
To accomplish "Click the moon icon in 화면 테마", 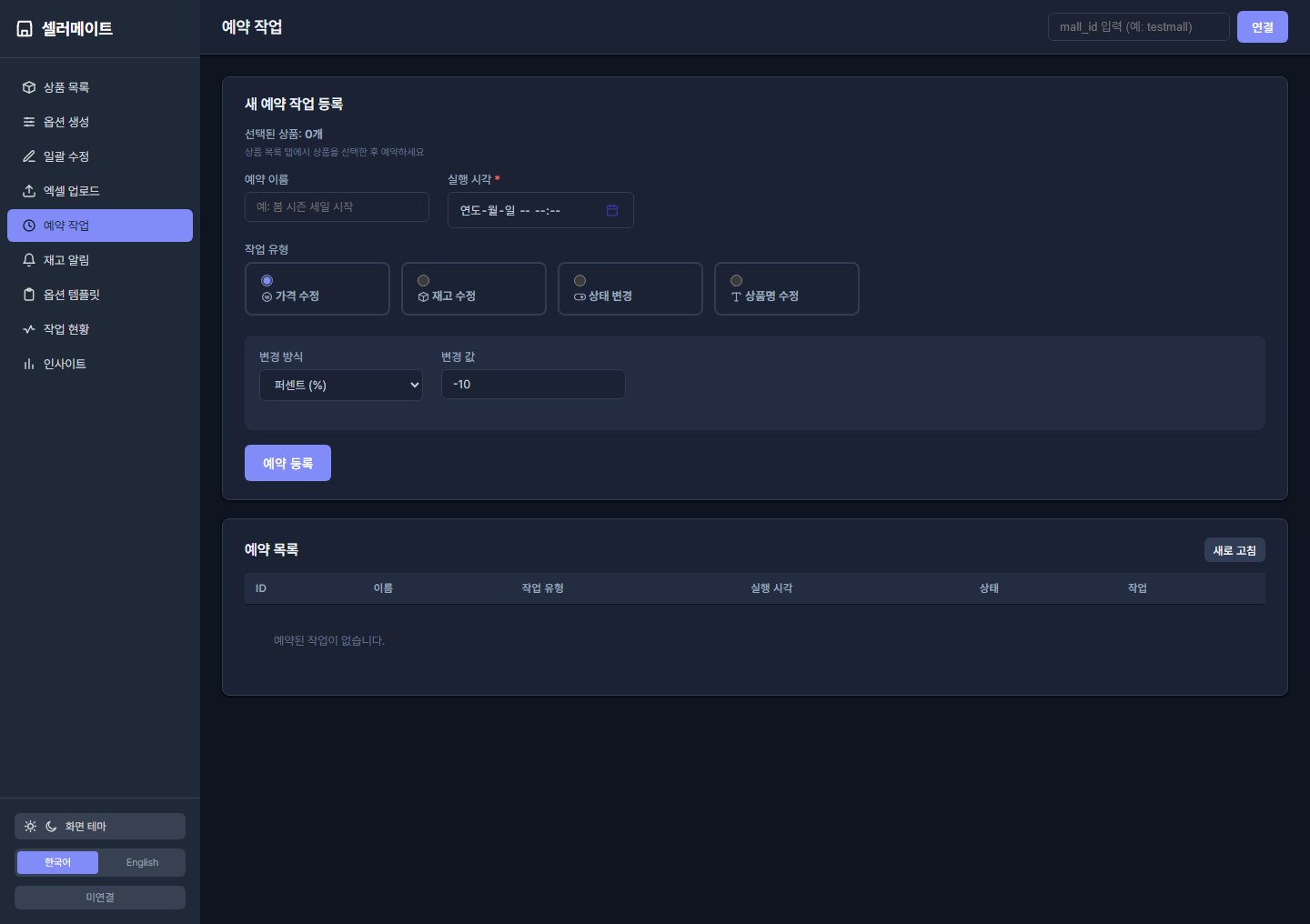I will [51, 827].
